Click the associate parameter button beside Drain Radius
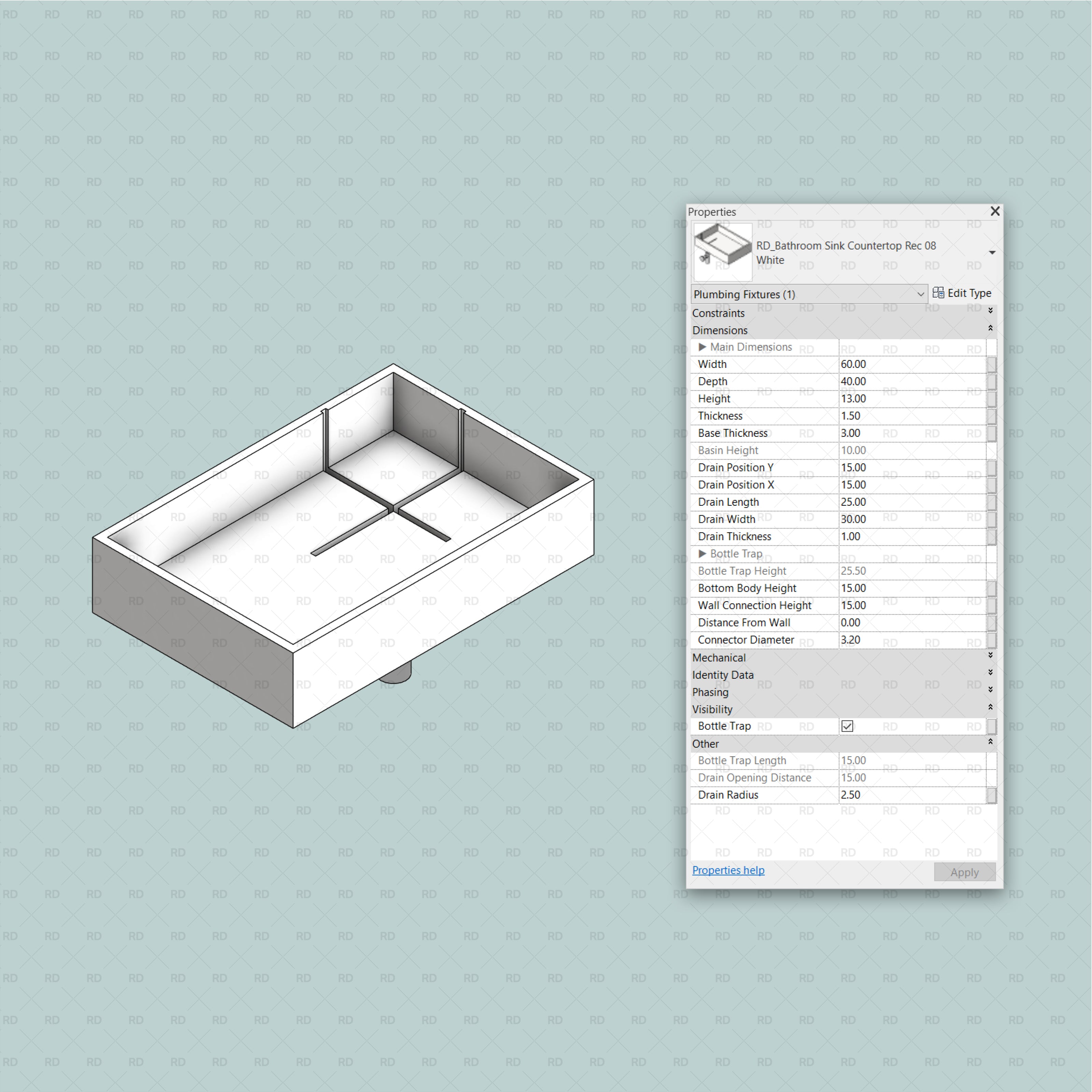 (x=992, y=795)
